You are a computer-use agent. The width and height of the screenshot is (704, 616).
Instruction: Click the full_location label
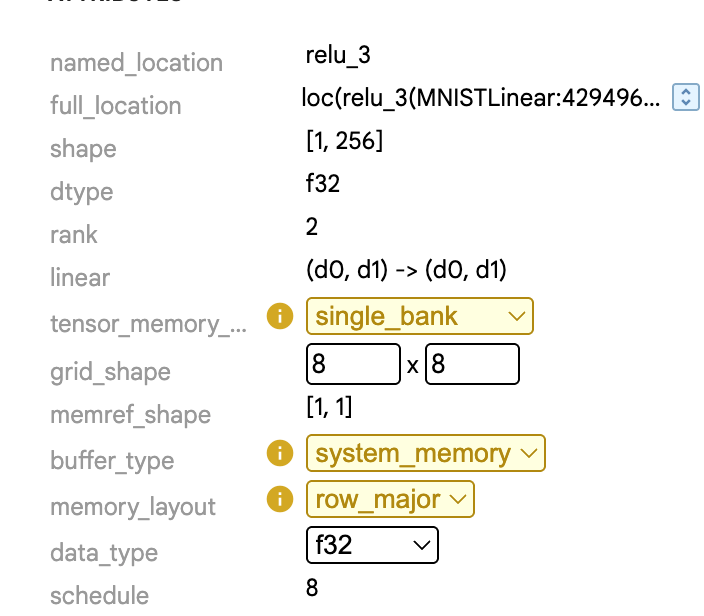116,106
